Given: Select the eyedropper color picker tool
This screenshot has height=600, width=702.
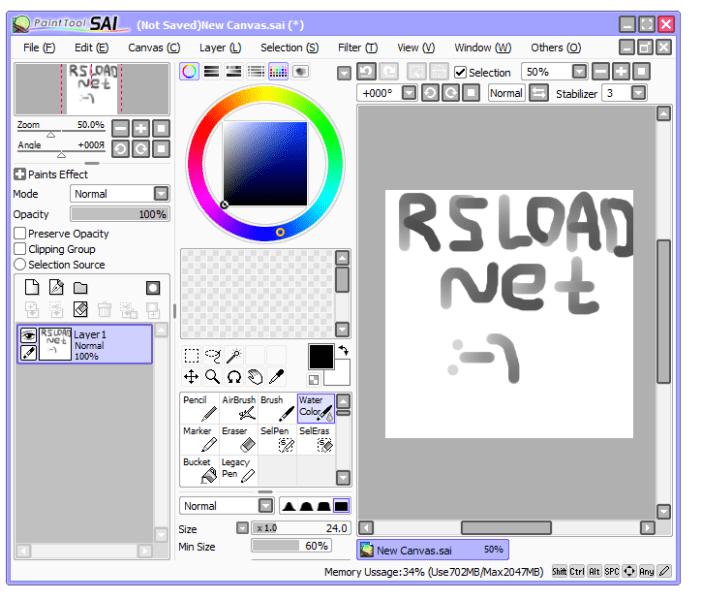Looking at the screenshot, I should pos(276,377).
